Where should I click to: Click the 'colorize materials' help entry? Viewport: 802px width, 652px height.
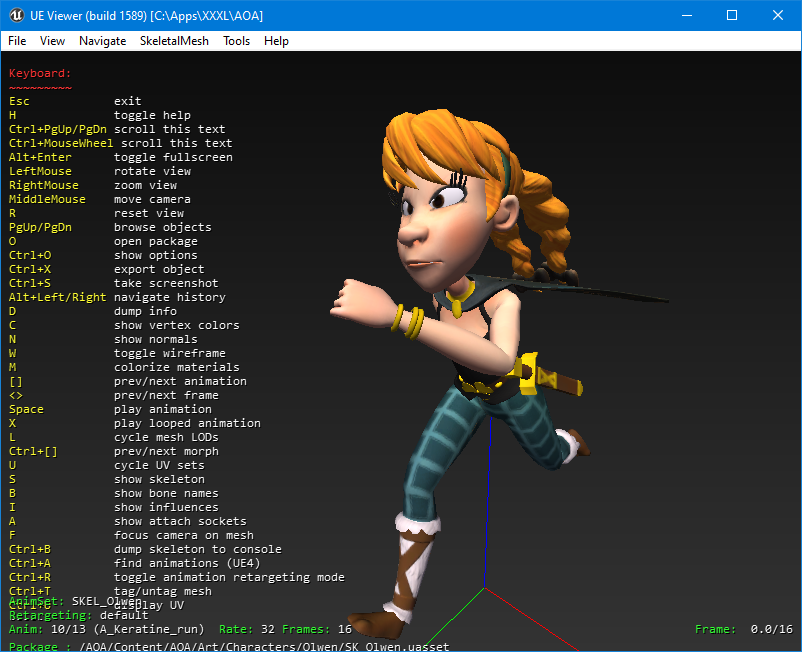pyautogui.click(x=176, y=367)
